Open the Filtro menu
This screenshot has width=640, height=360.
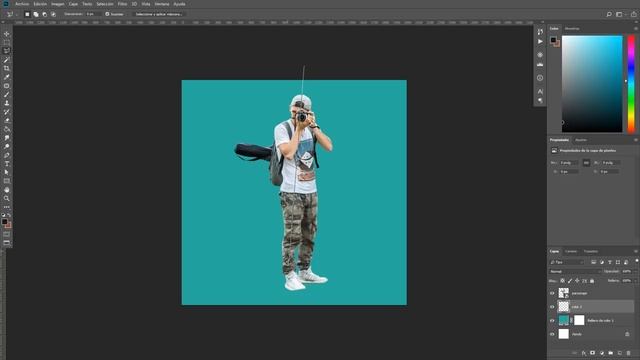click(x=122, y=4)
